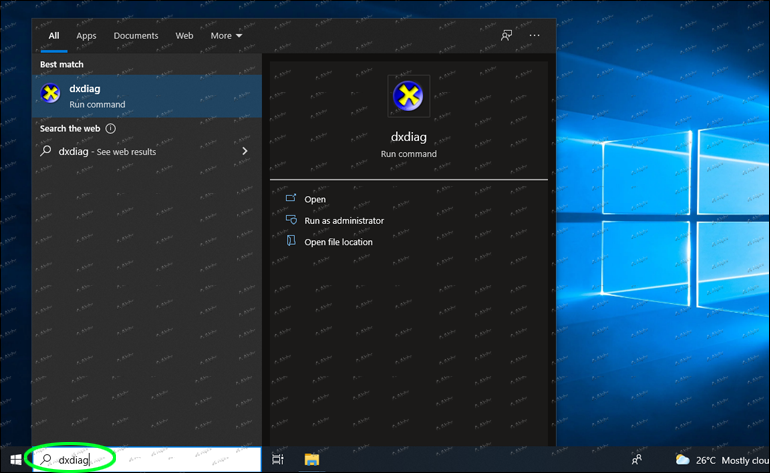770x473 pixels.
Task: Open File Explorer from the taskbar
Action: point(312,460)
